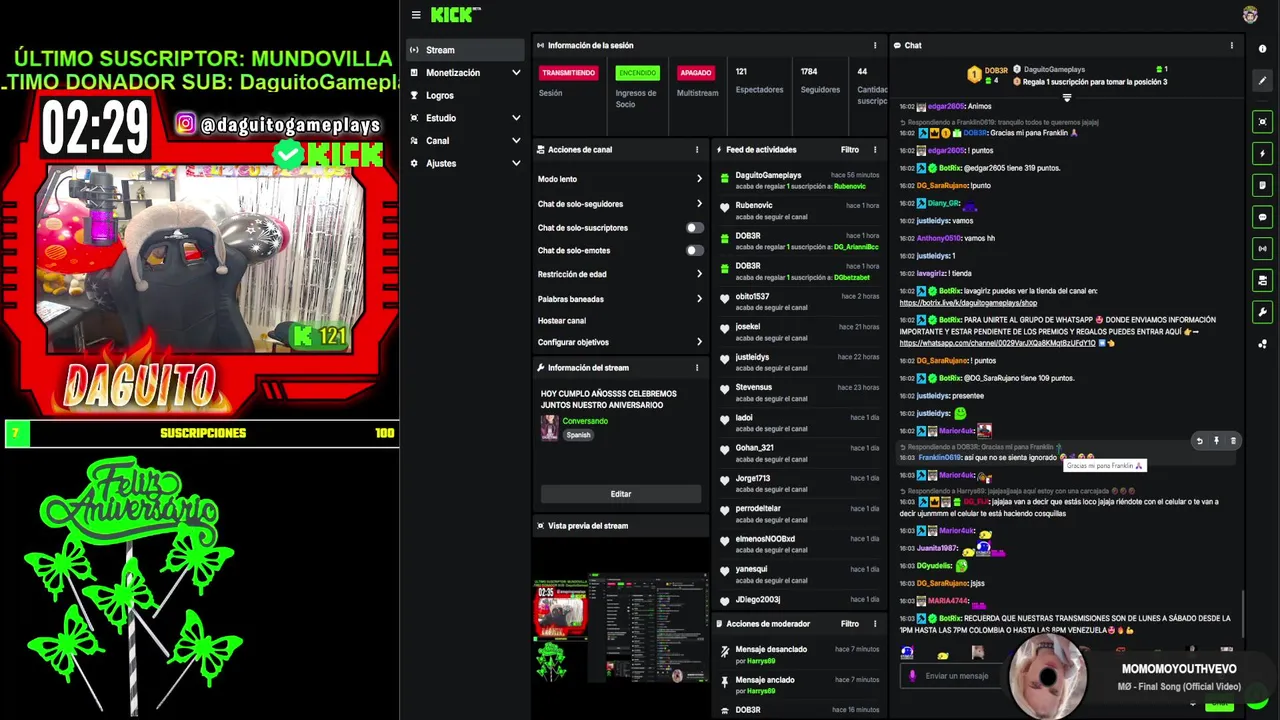This screenshot has height=720, width=1280.
Task: Open Chat panel three-dot menu
Action: [1231, 45]
